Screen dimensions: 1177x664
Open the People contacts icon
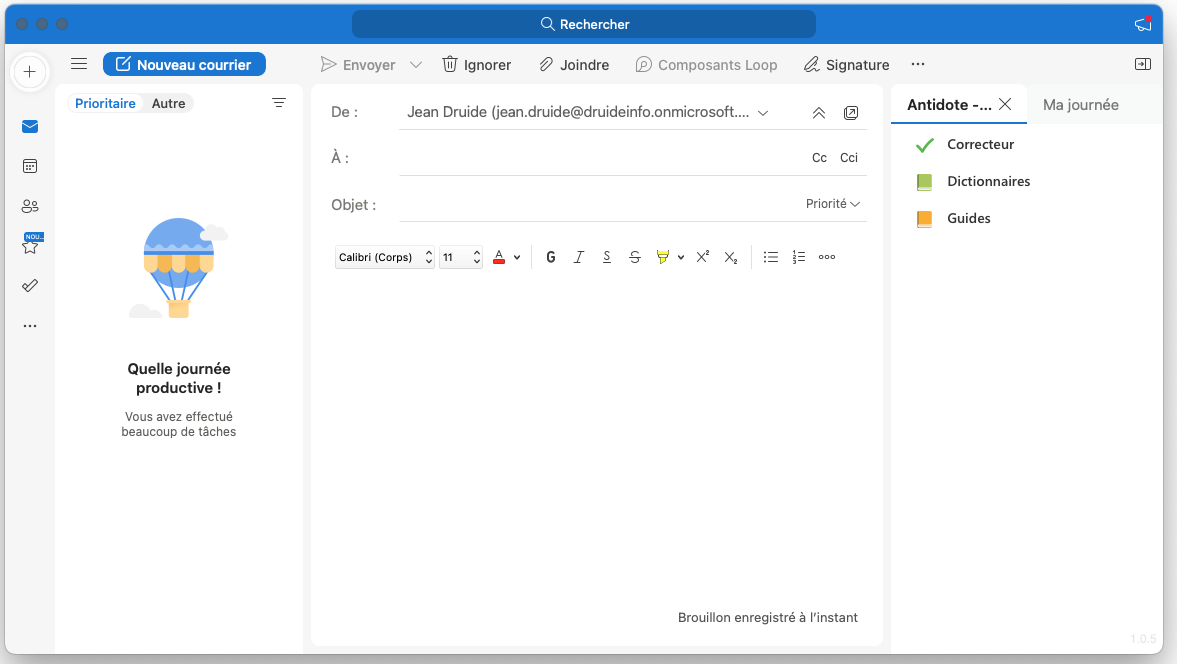pyautogui.click(x=30, y=206)
